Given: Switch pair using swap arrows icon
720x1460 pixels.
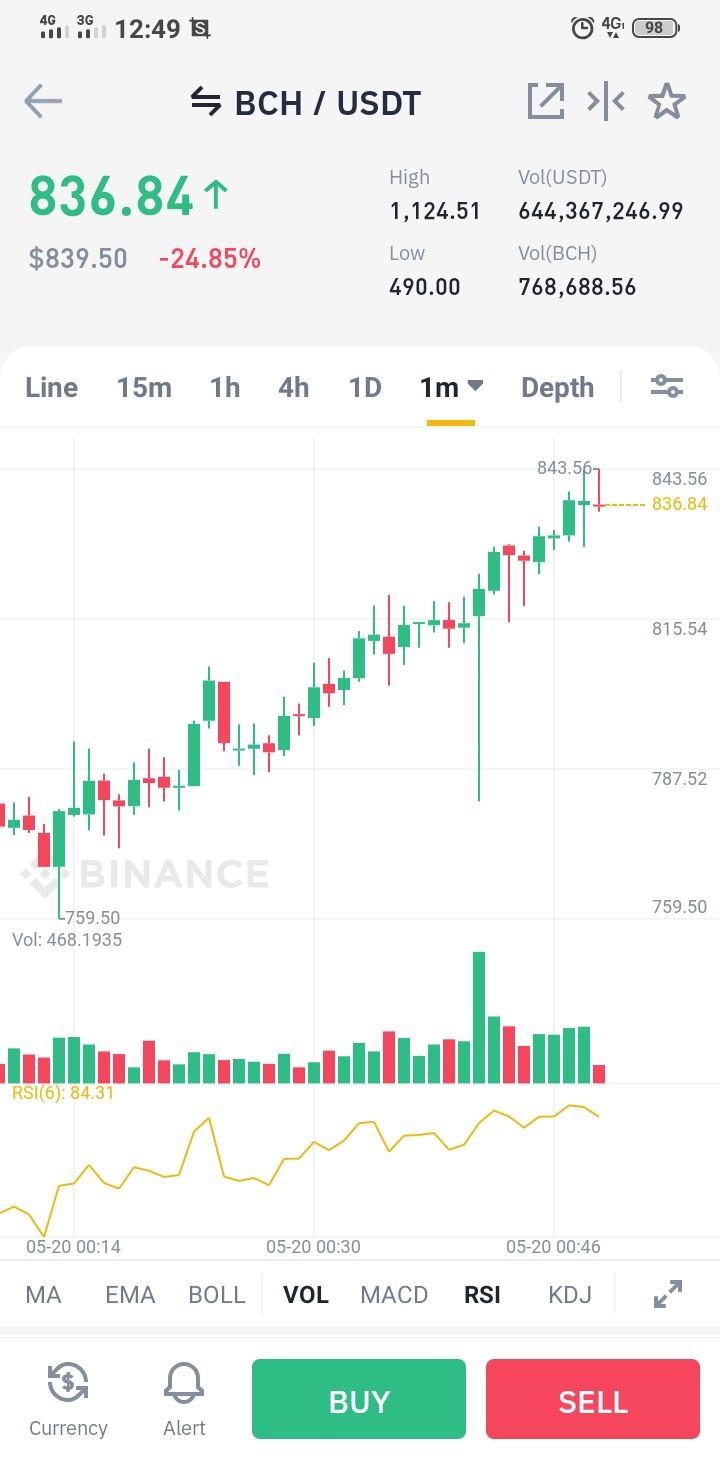Looking at the screenshot, I should [x=206, y=102].
